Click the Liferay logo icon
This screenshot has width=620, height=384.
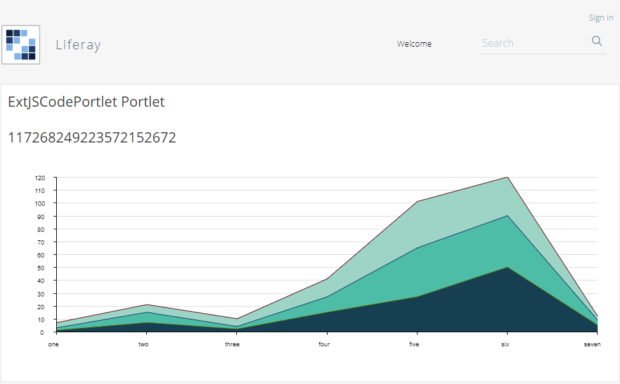pos(21,45)
